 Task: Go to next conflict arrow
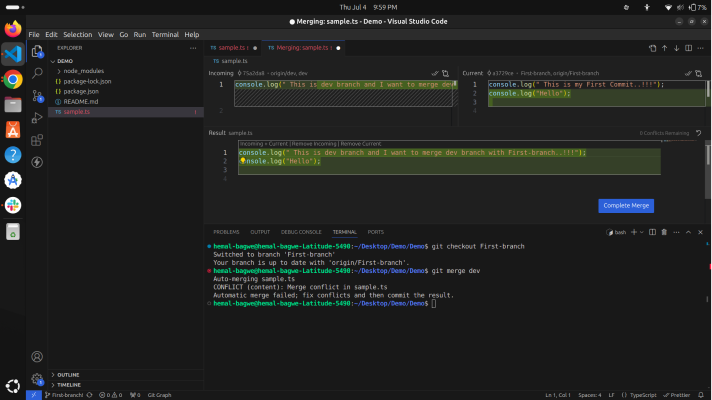(x=677, y=48)
